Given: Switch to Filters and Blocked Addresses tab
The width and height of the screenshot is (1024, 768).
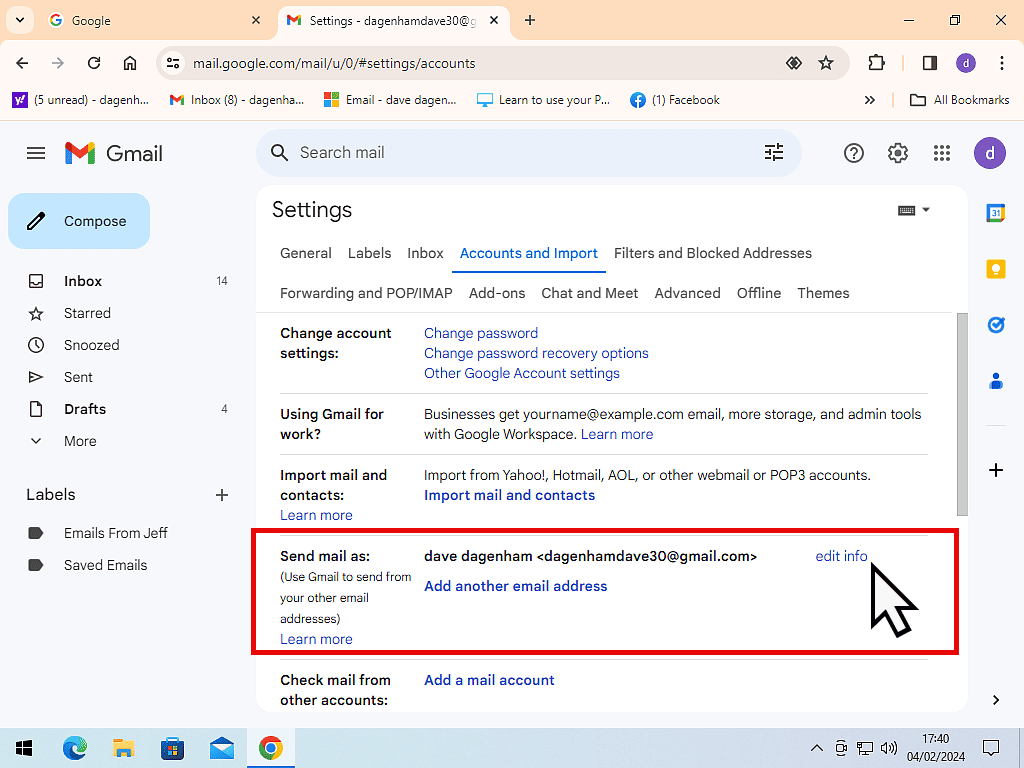Looking at the screenshot, I should coord(713,253).
